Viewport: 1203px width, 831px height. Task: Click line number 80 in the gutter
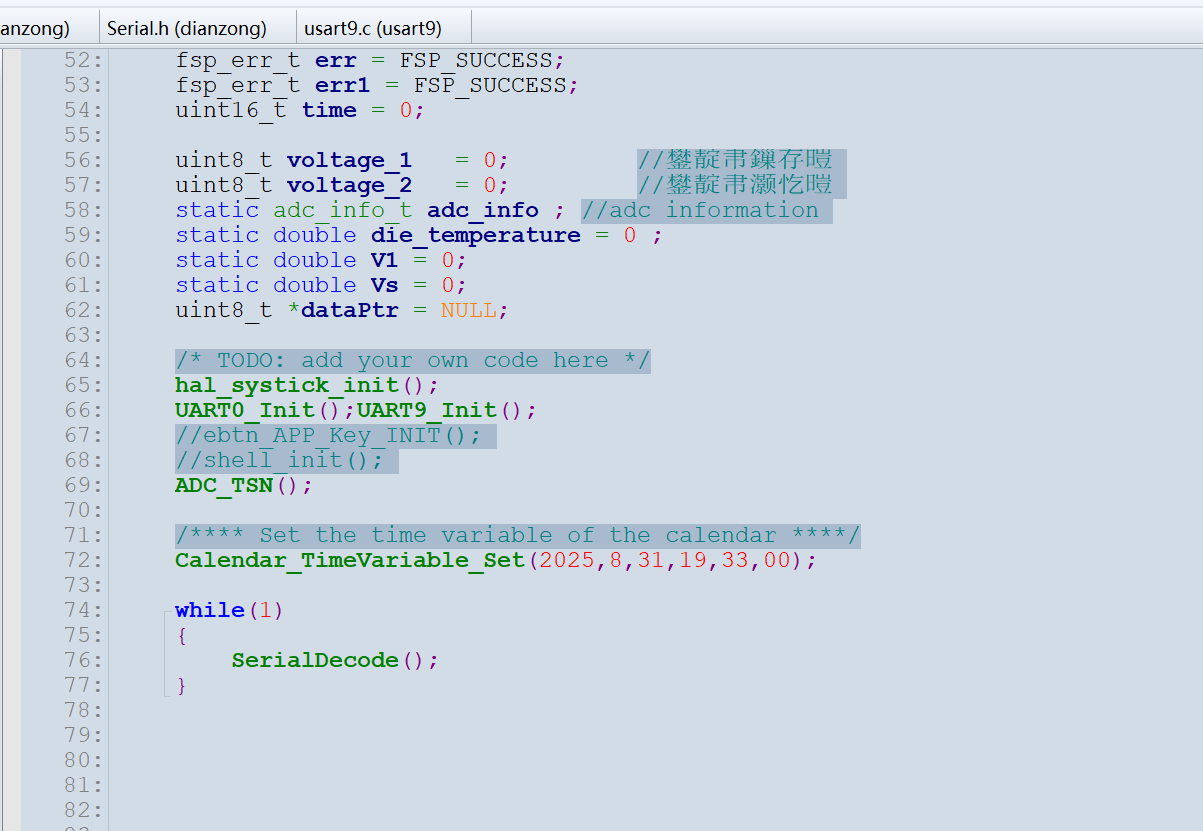click(x=83, y=760)
